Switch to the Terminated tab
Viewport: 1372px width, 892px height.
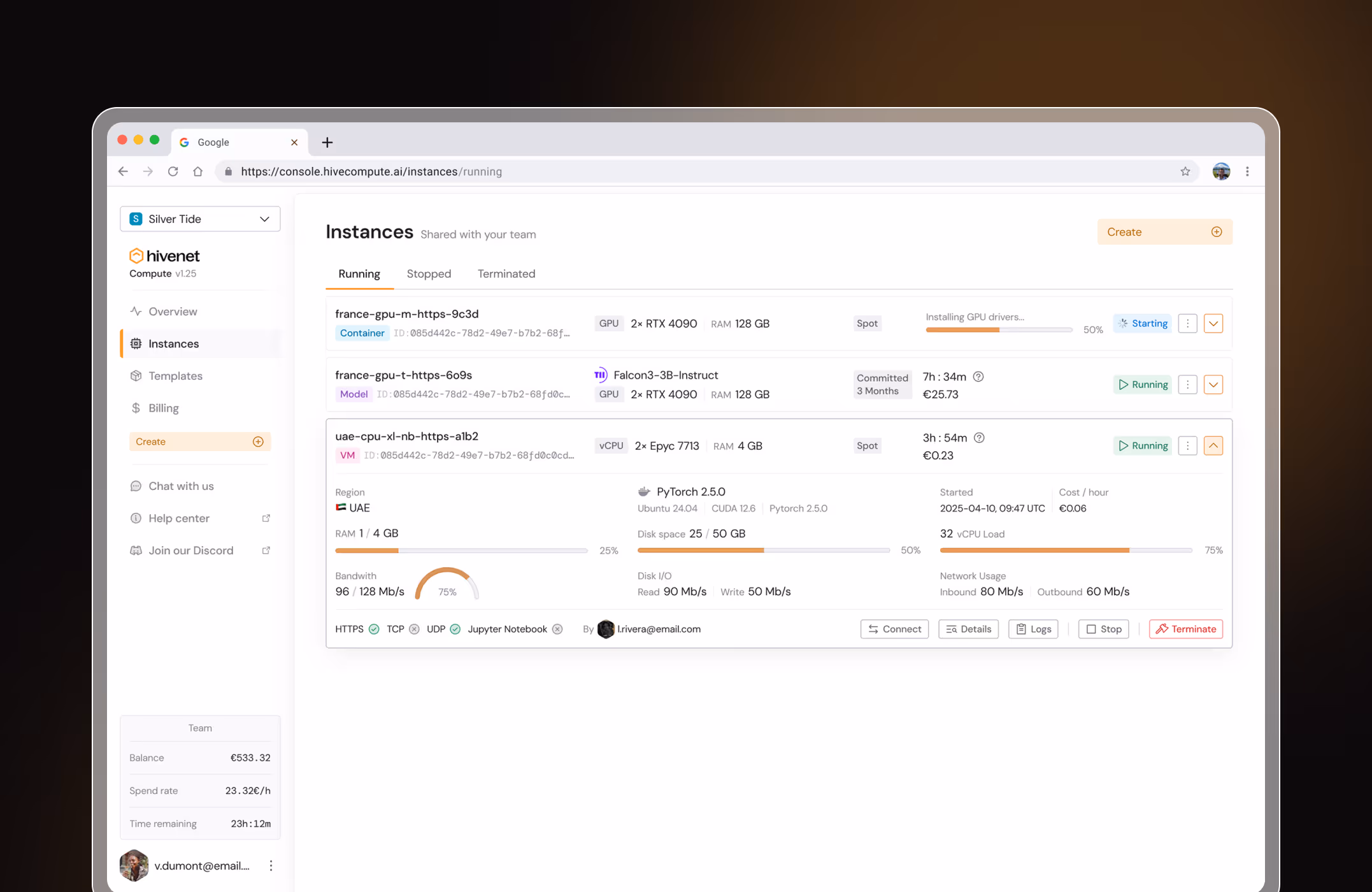(x=506, y=273)
